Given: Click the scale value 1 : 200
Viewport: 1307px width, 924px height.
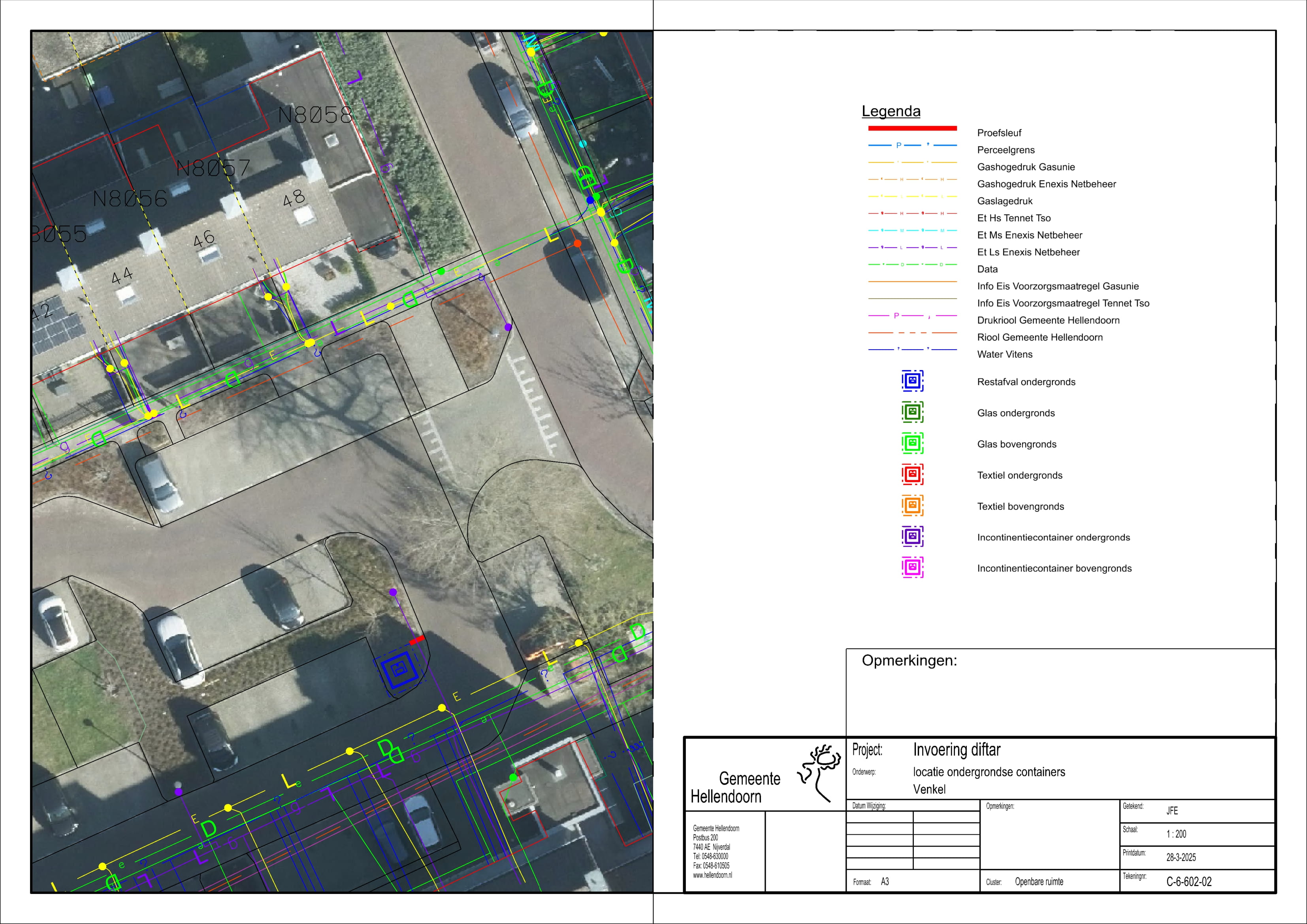Looking at the screenshot, I should (1176, 835).
